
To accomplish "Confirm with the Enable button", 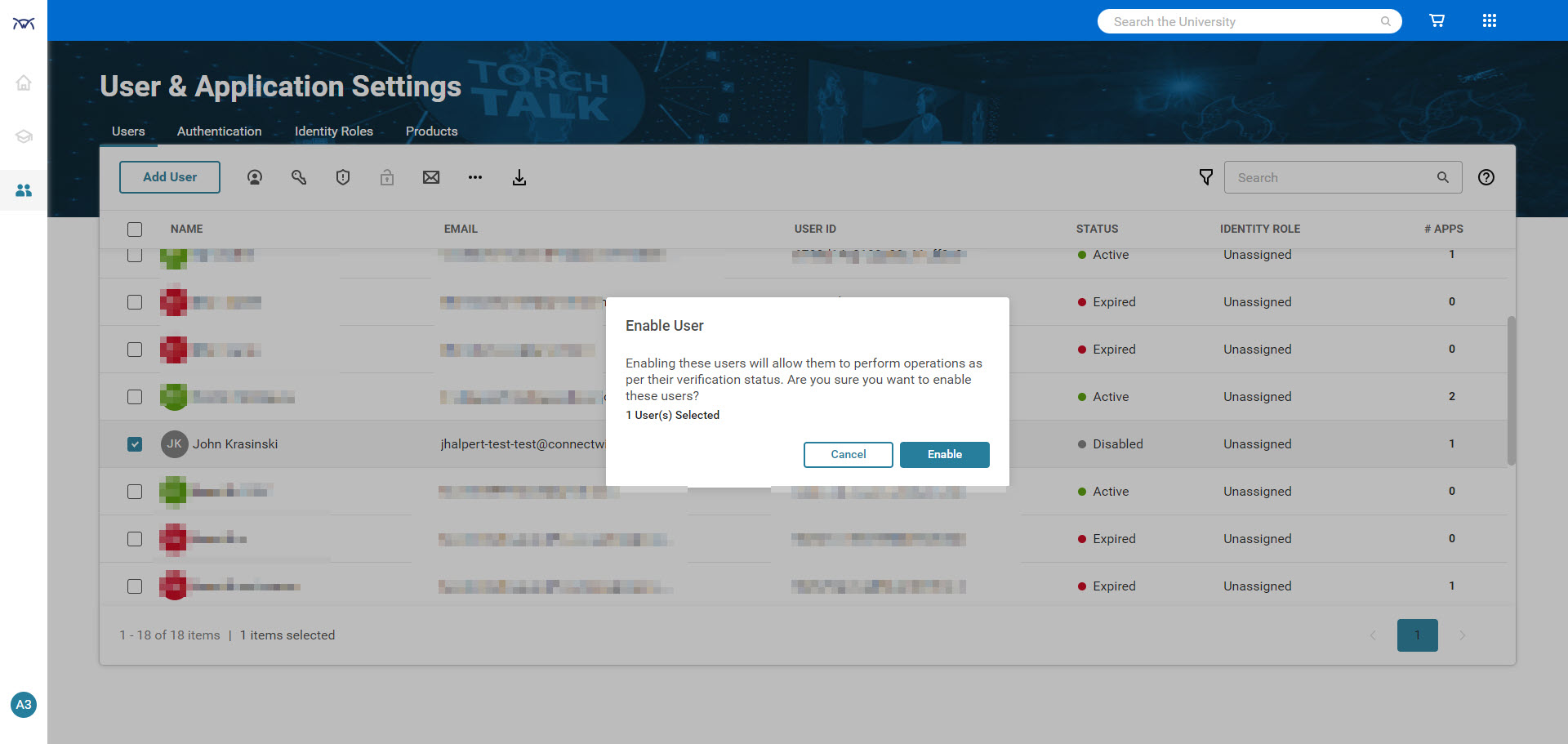I will click(x=944, y=455).
